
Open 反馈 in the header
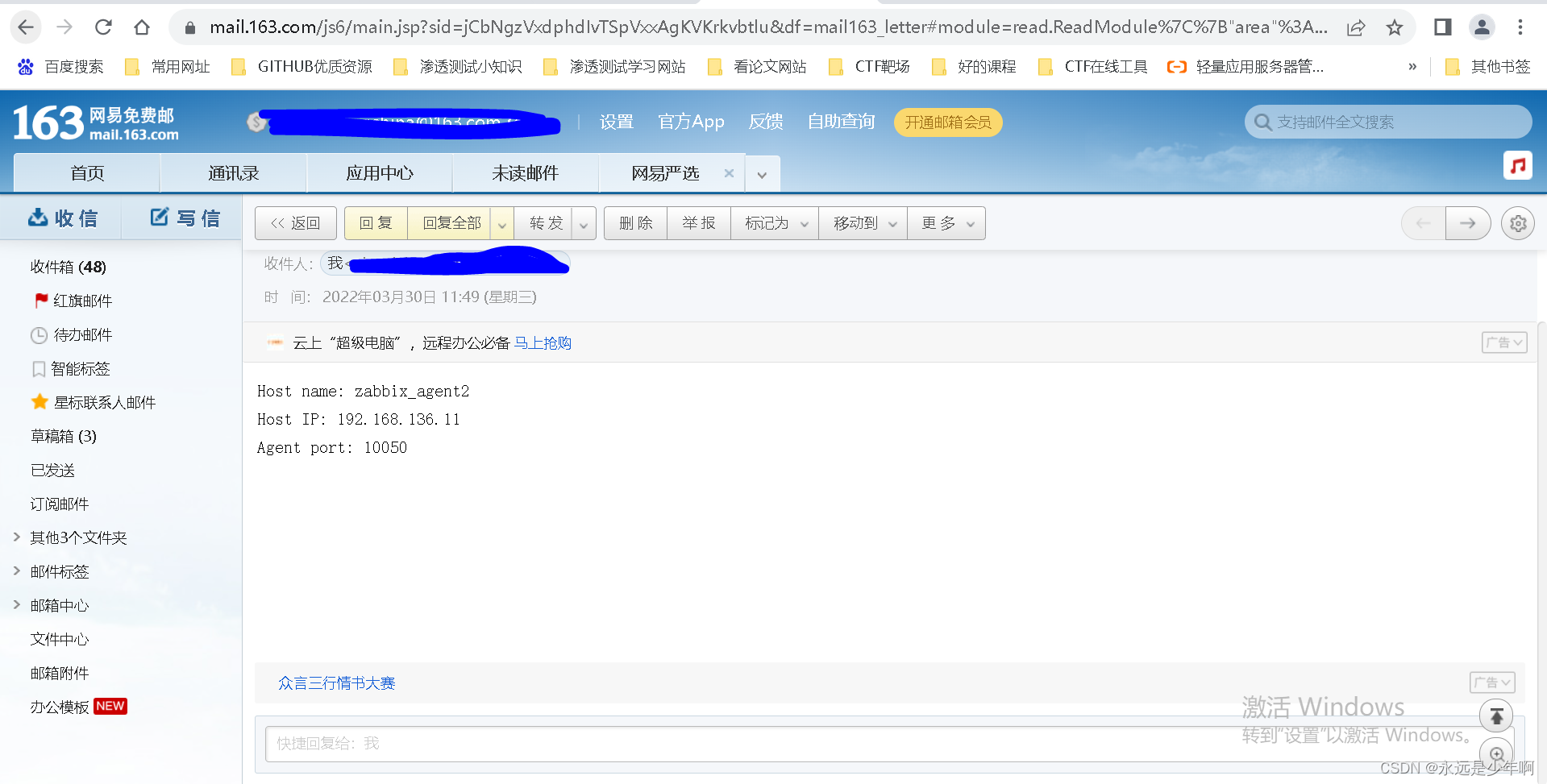[x=766, y=122]
